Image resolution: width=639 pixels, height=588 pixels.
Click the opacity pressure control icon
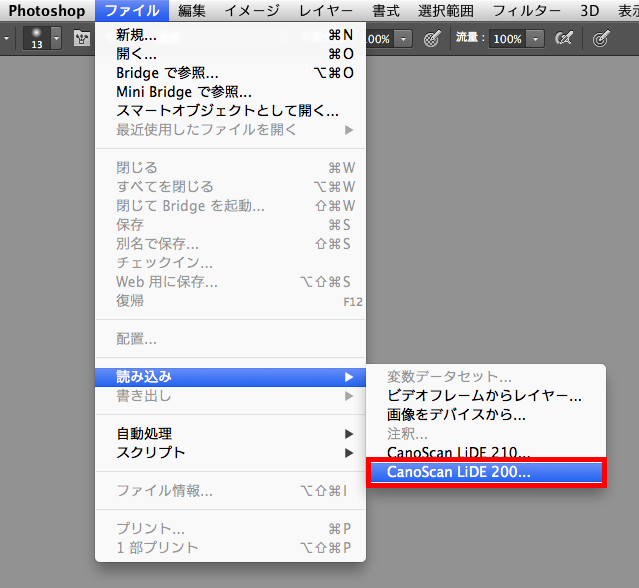(x=432, y=39)
